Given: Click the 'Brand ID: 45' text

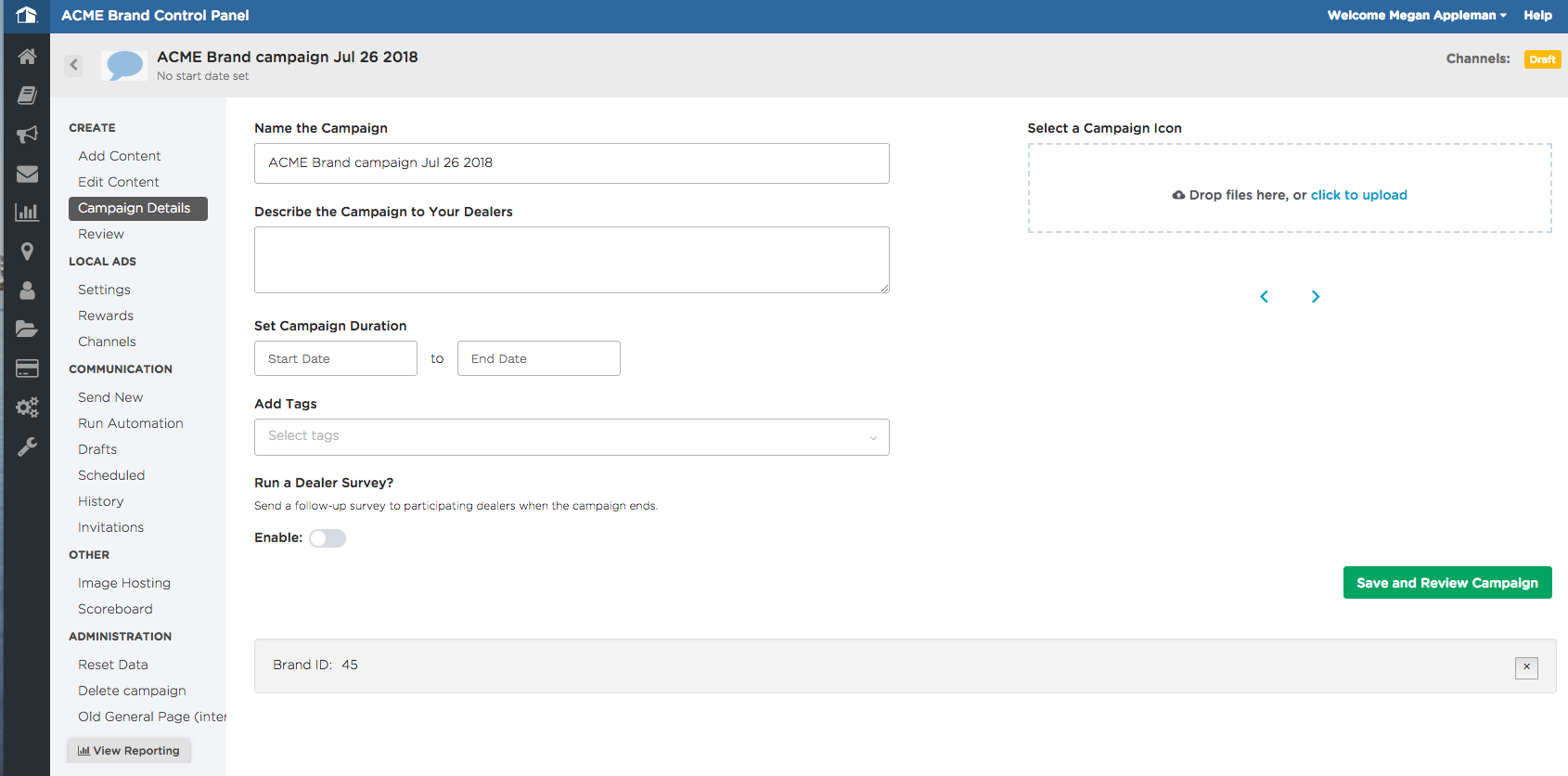Looking at the screenshot, I should pyautogui.click(x=315, y=665).
